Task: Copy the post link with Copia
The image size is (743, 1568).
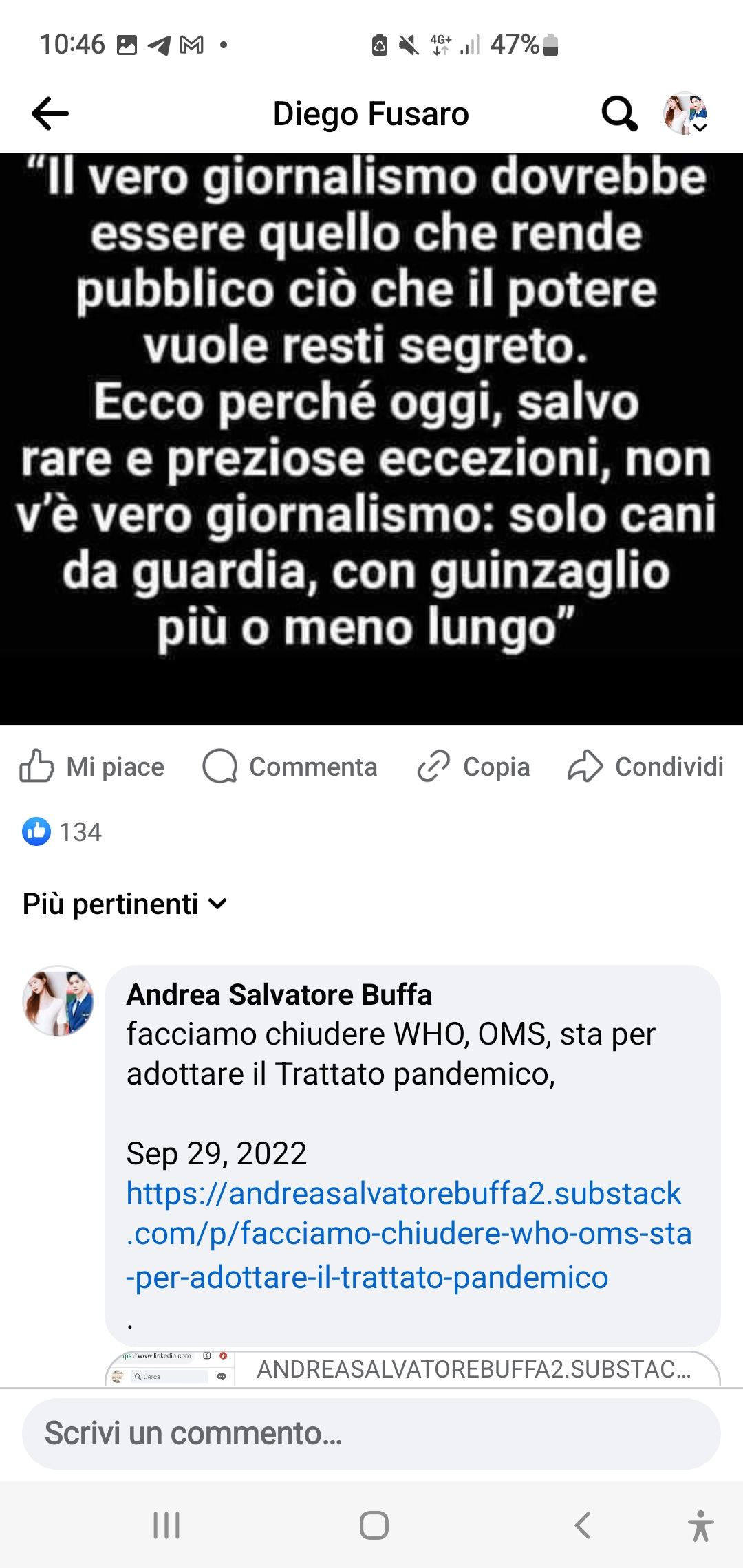Action: point(473,766)
